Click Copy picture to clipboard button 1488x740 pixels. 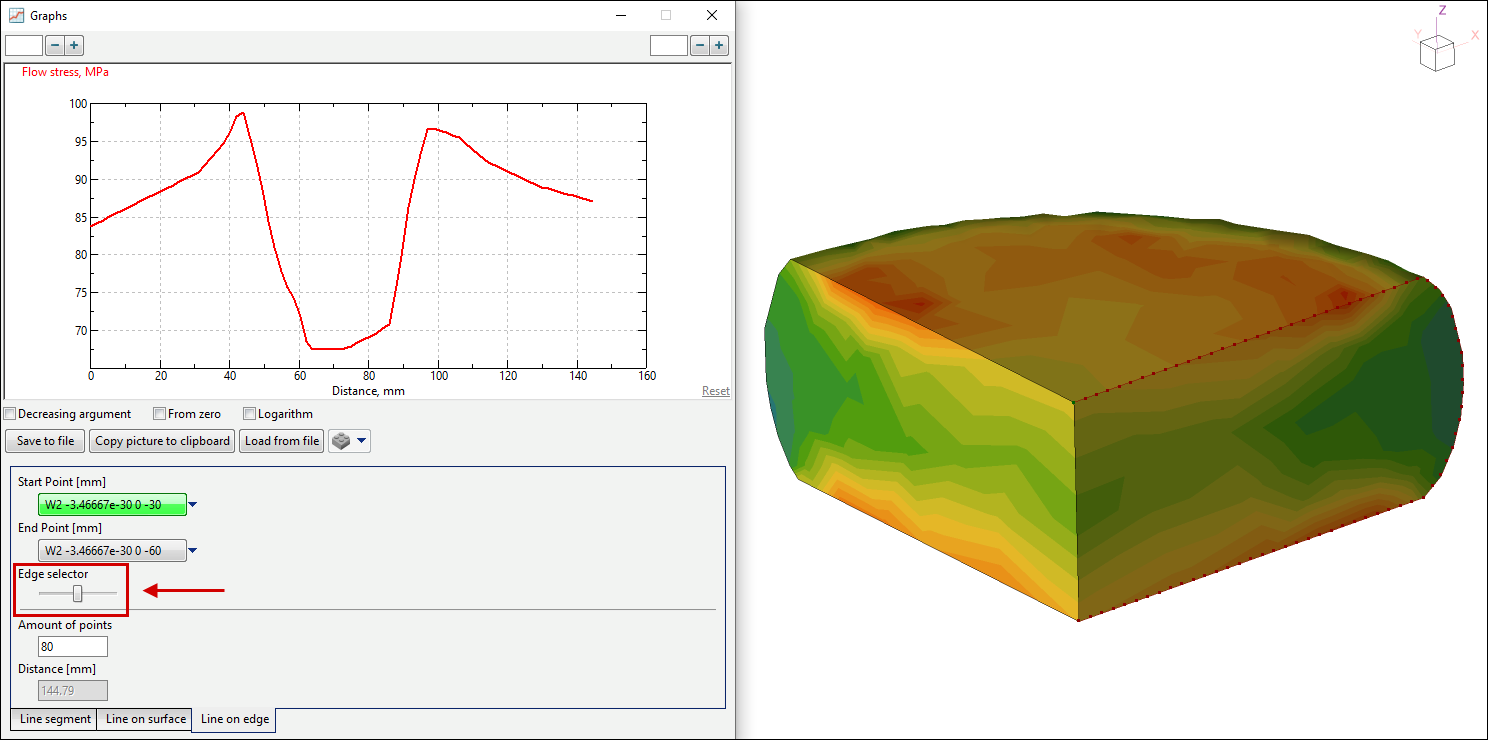[162, 441]
